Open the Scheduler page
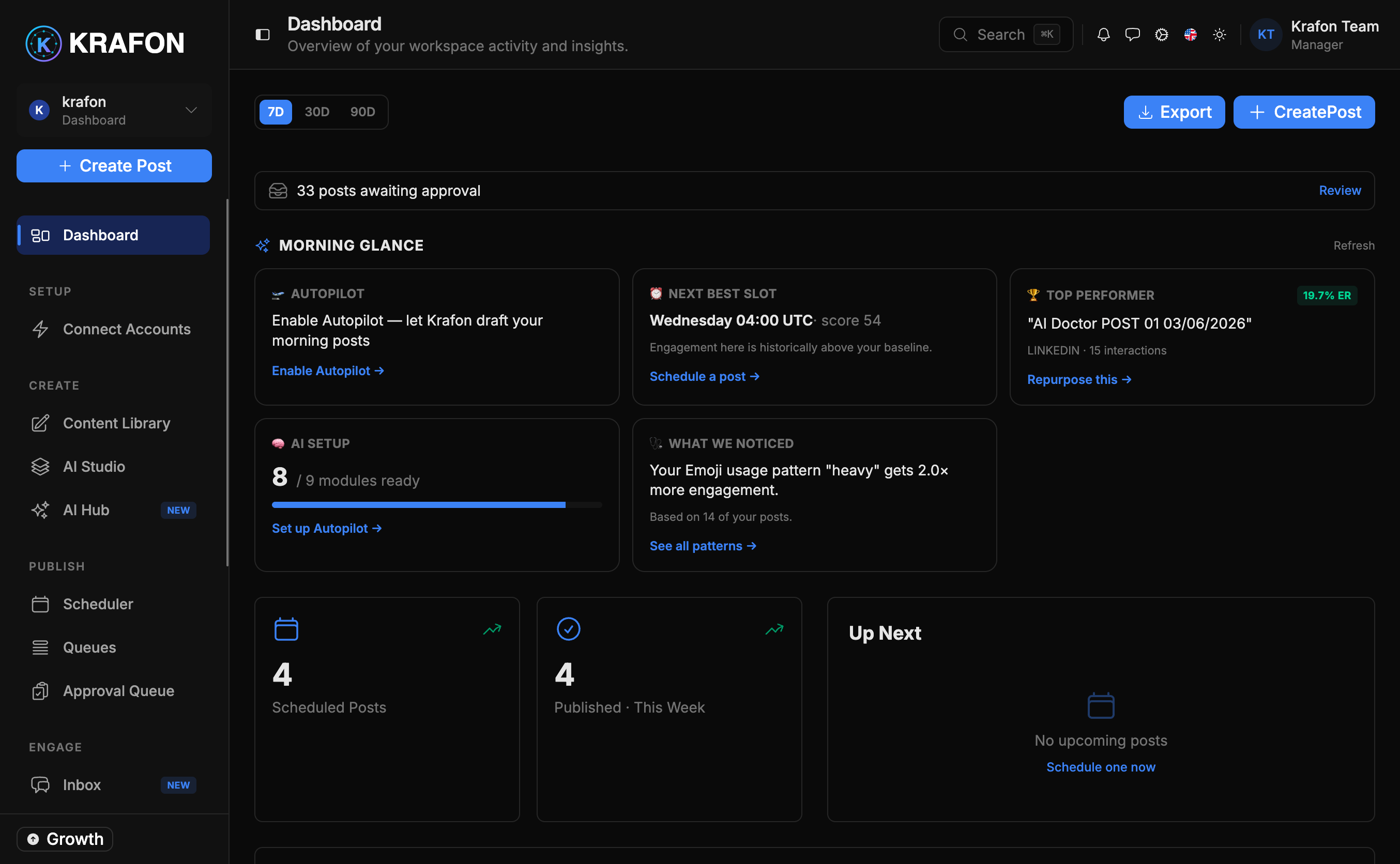 [113, 605]
